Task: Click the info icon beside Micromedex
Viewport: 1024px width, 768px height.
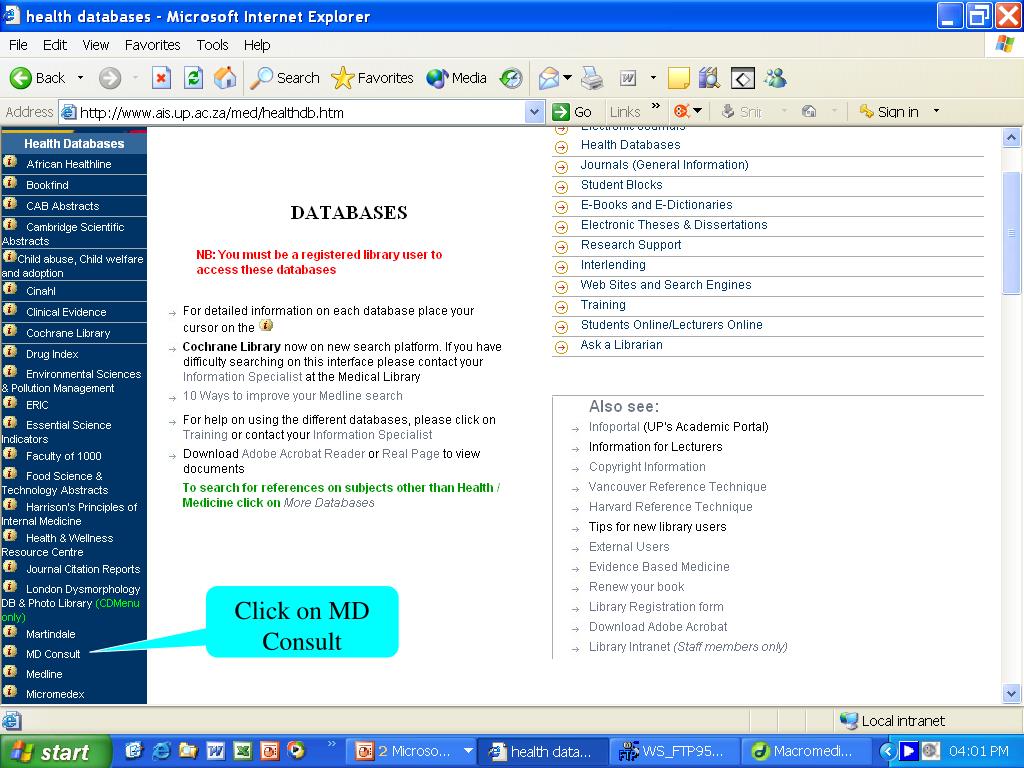Action: [x=10, y=692]
